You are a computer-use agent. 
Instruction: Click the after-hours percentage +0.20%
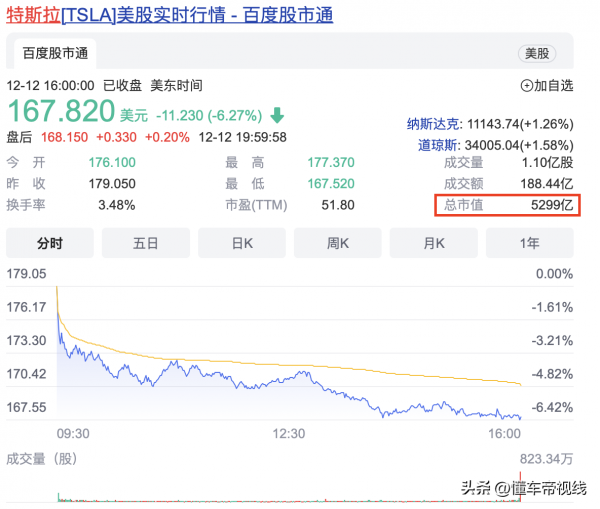click(167, 137)
